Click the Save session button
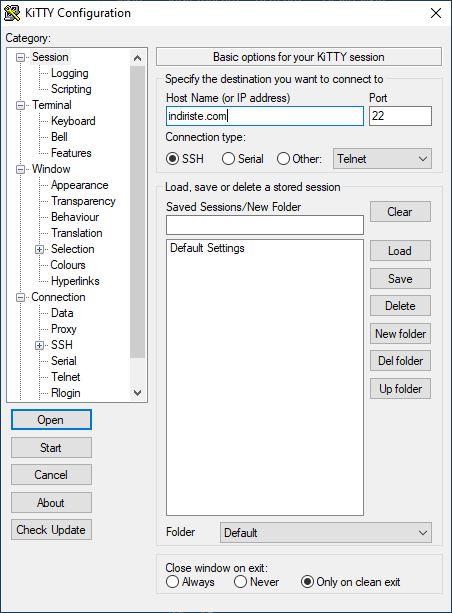452x613 pixels. pyautogui.click(x=400, y=279)
